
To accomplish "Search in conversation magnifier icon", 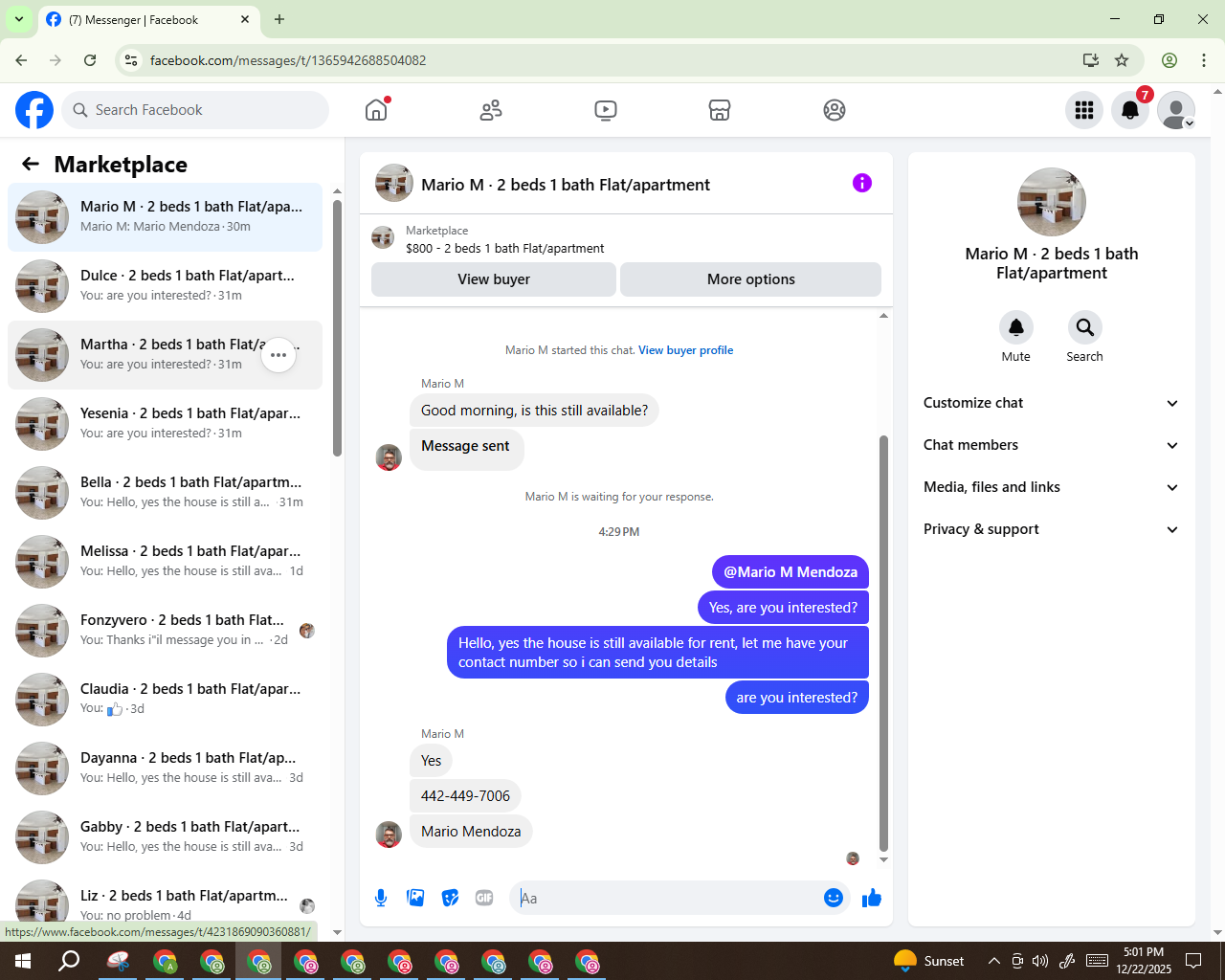I will (1085, 327).
